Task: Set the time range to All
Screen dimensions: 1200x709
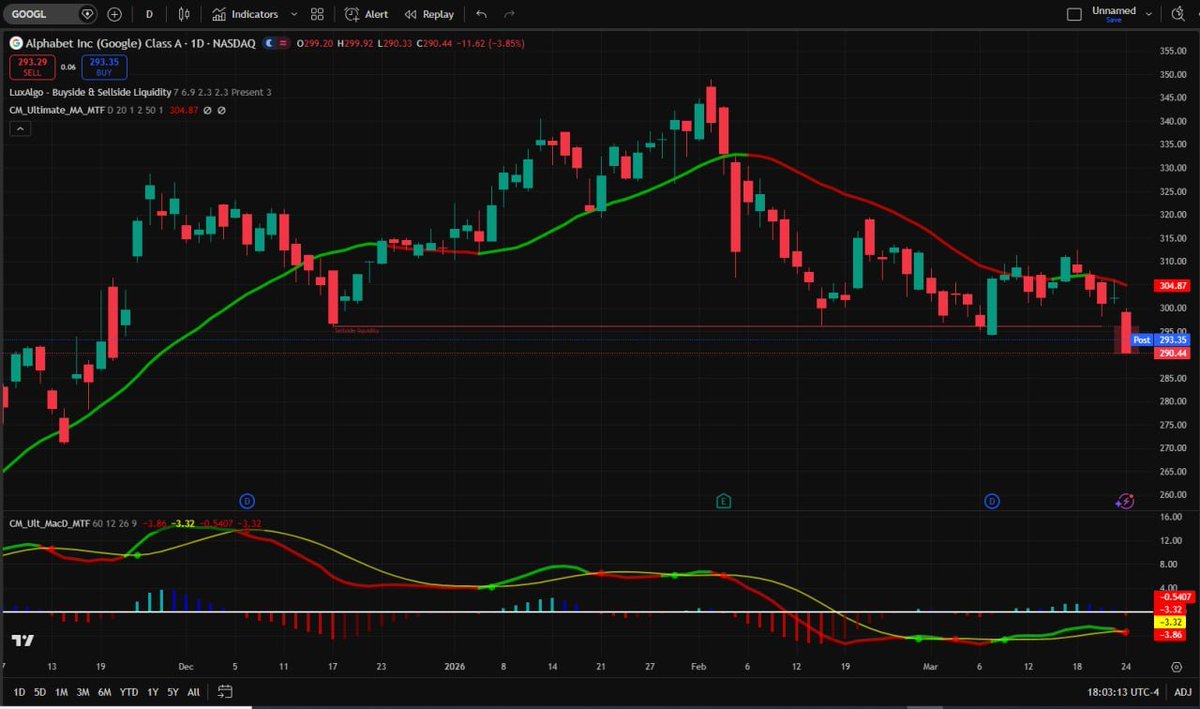Action: tap(193, 692)
